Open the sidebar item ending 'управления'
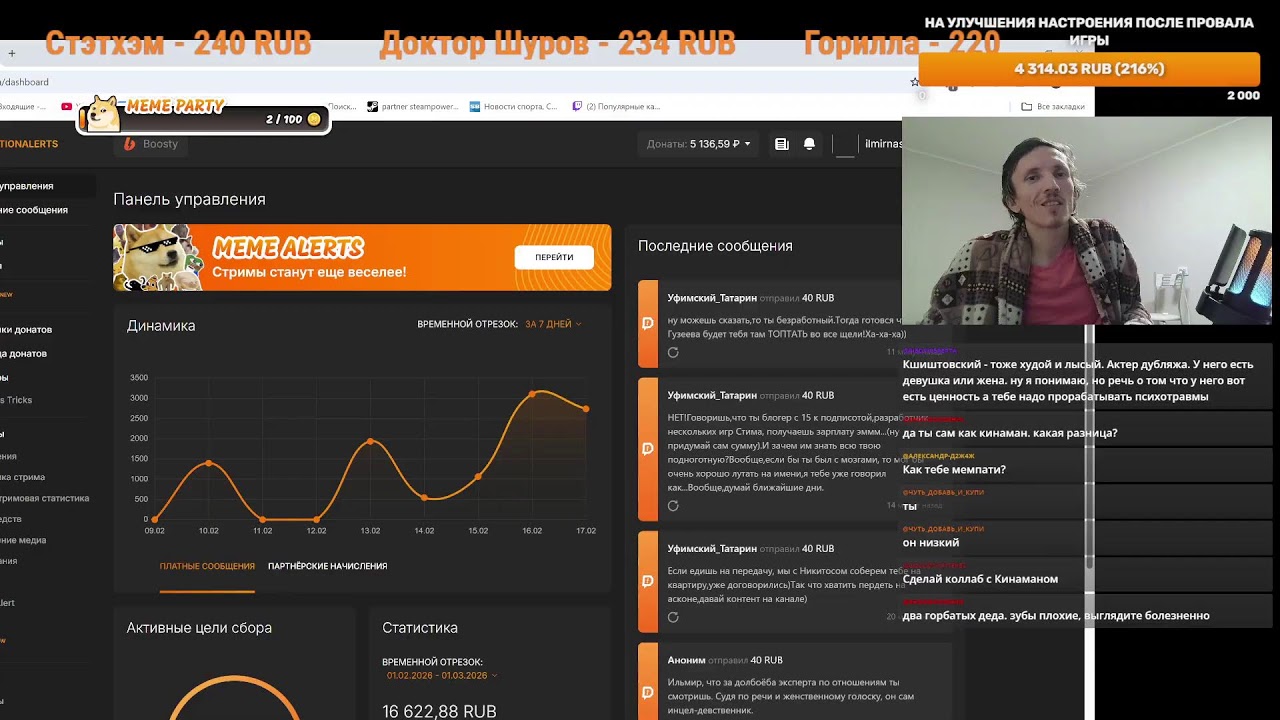This screenshot has height=720, width=1280. tap(27, 186)
